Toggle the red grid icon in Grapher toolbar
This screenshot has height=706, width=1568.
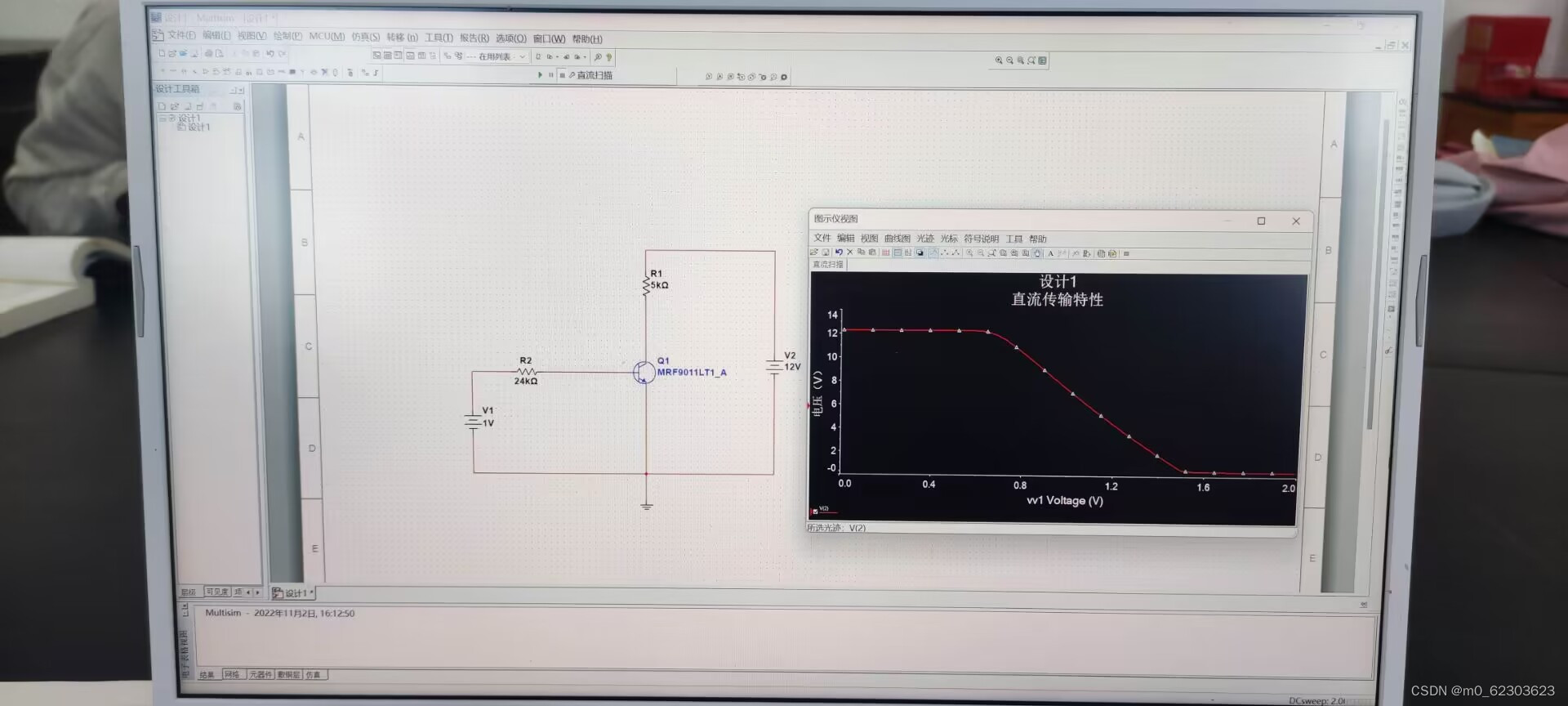point(885,253)
